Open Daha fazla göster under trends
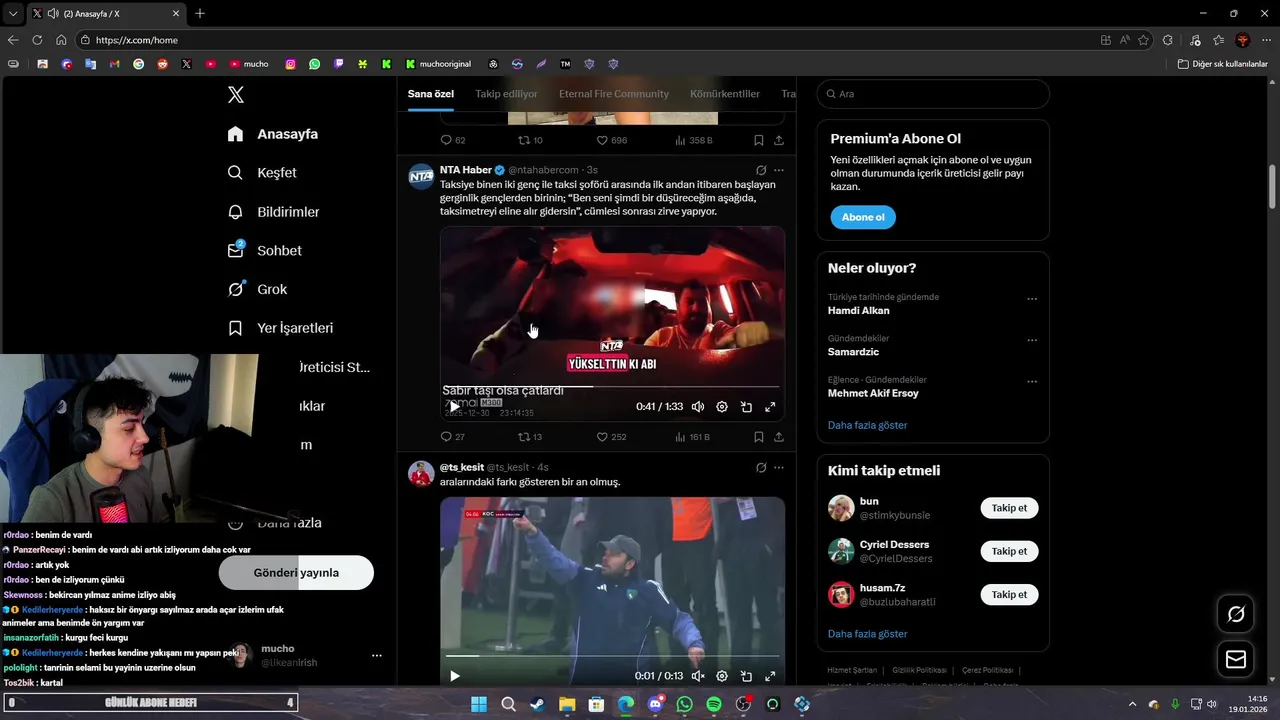 click(x=867, y=425)
